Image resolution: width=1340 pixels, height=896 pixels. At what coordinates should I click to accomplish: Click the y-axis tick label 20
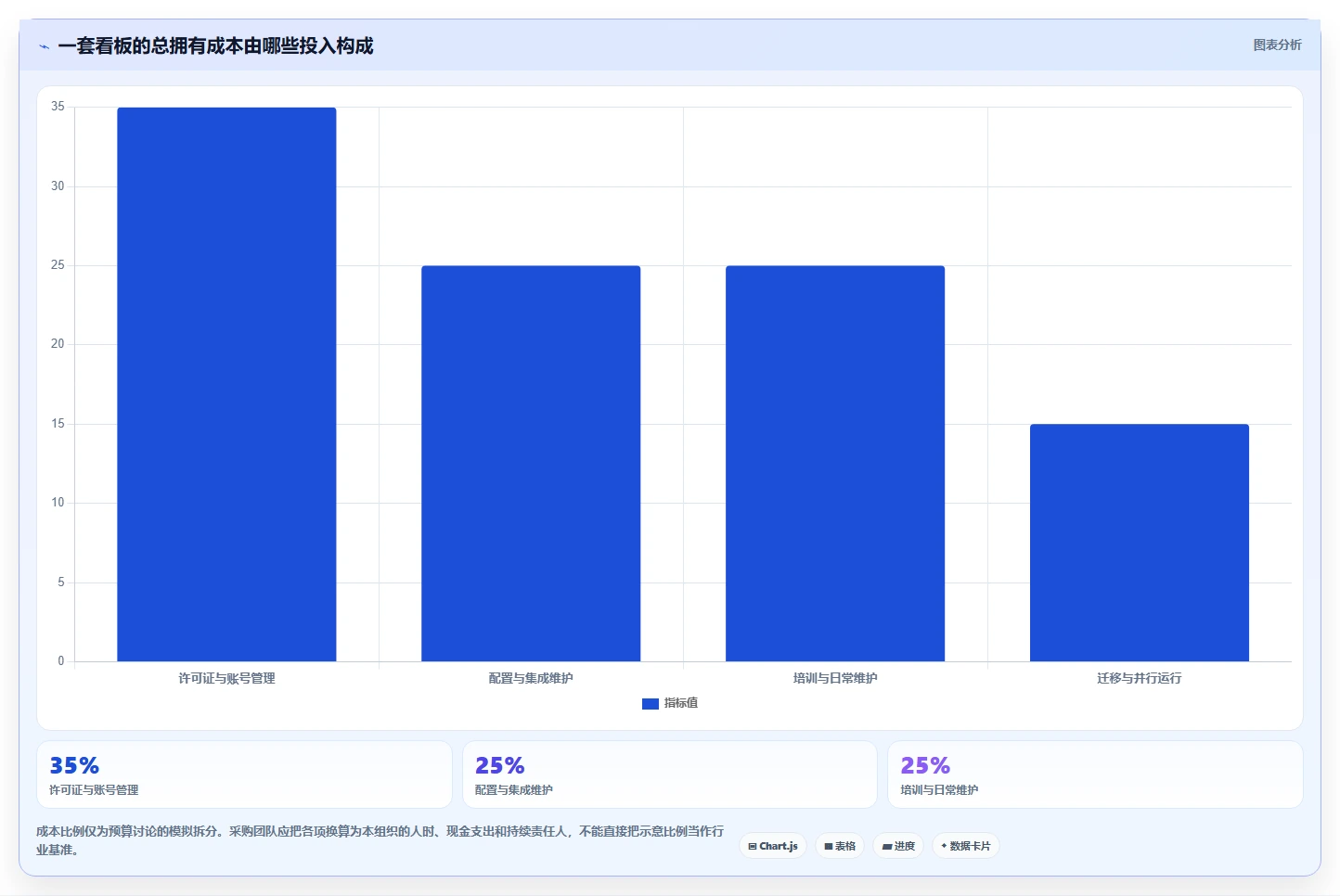click(x=58, y=344)
